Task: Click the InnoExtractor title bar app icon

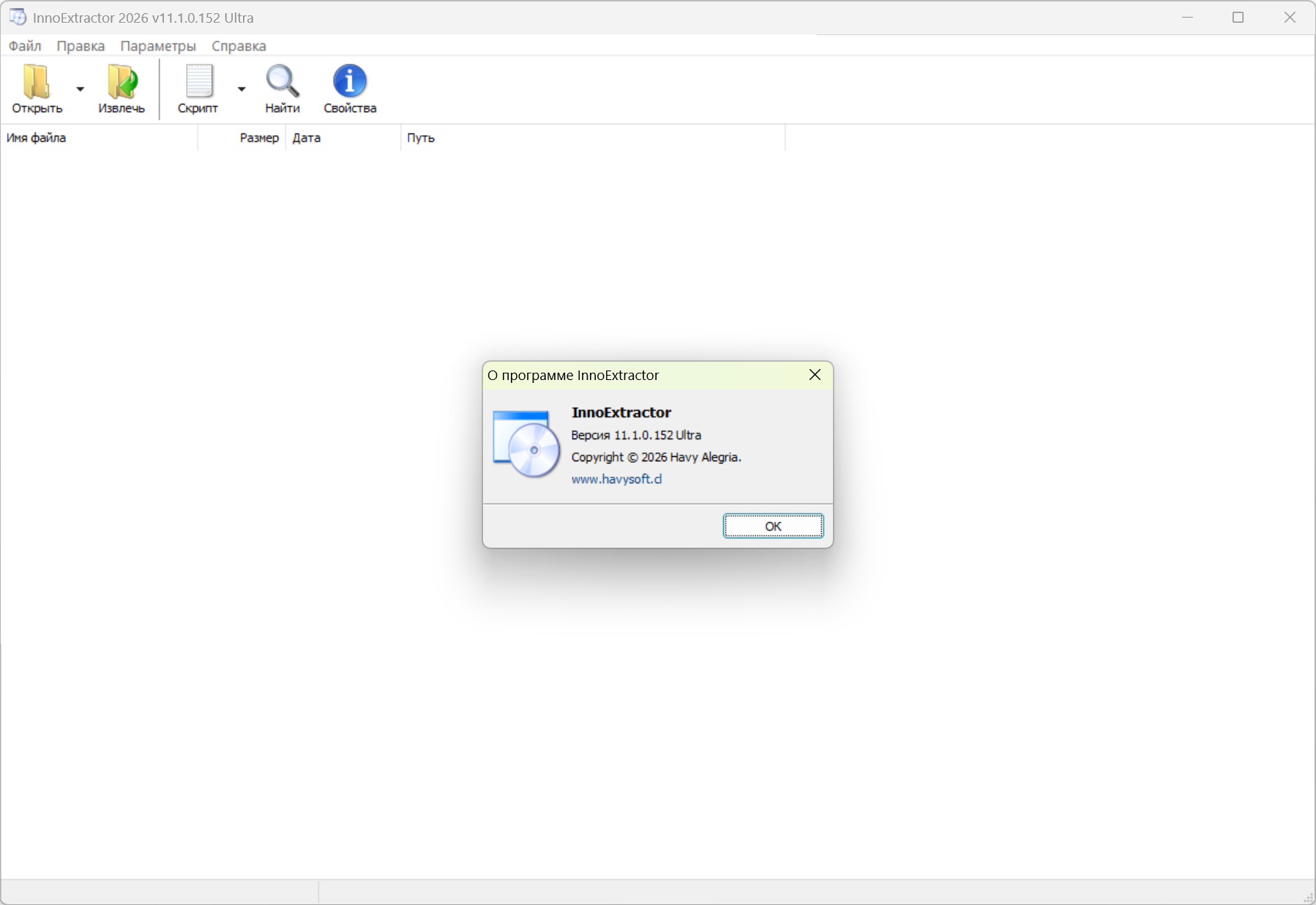Action: [x=18, y=17]
